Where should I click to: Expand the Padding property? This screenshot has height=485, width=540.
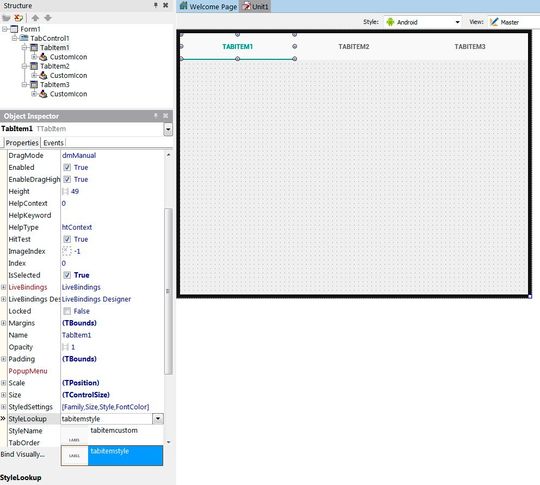pyautogui.click(x=3, y=359)
